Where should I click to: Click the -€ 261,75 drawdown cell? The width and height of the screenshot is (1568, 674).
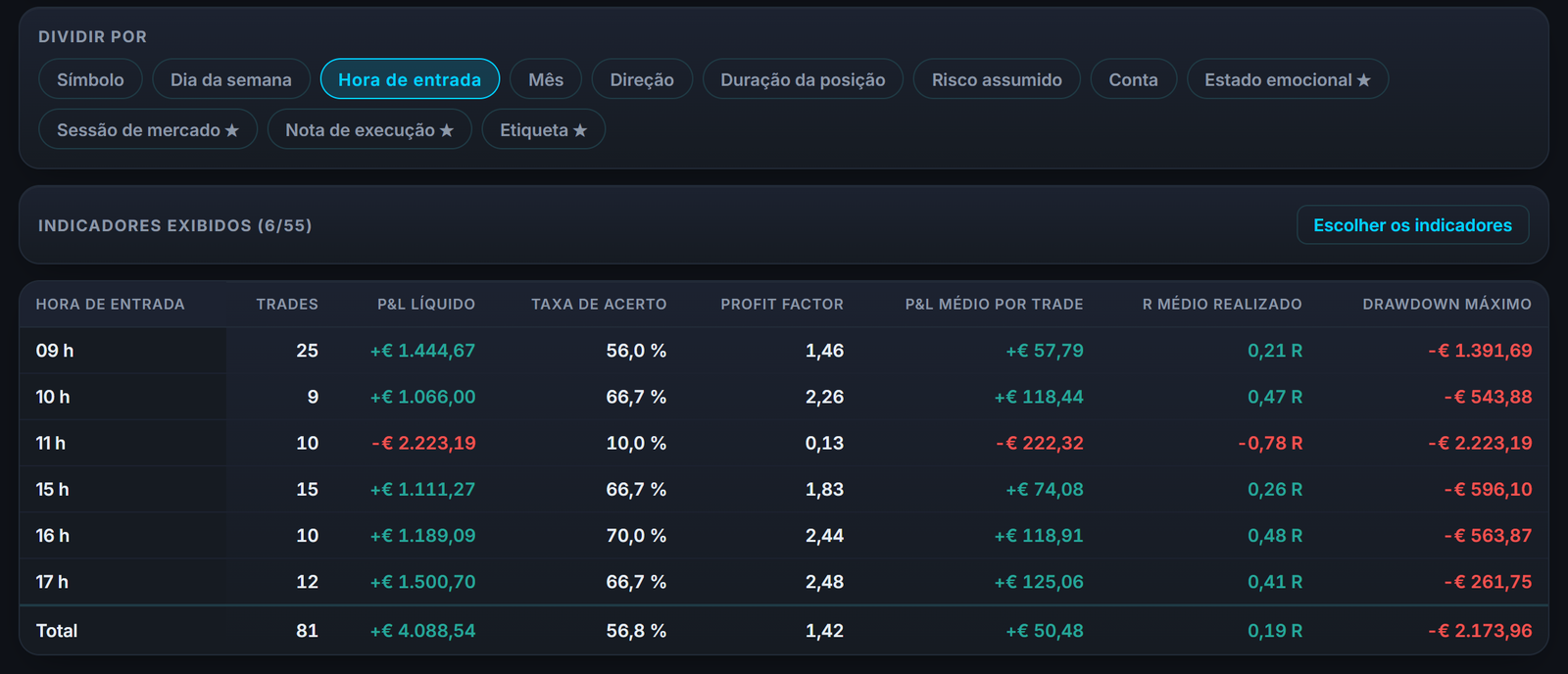click(x=1488, y=582)
